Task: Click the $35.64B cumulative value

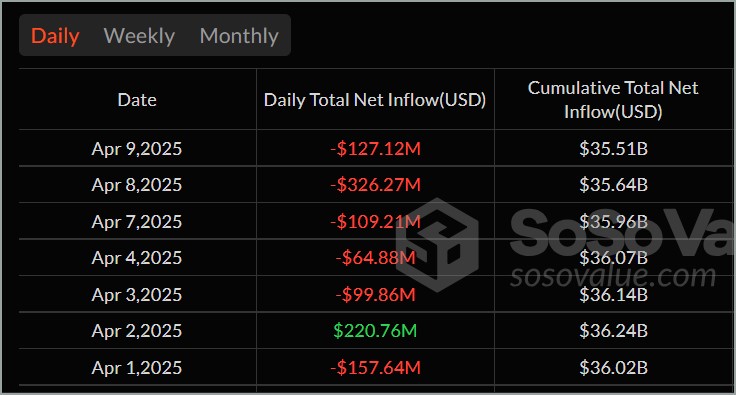Action: pos(613,185)
